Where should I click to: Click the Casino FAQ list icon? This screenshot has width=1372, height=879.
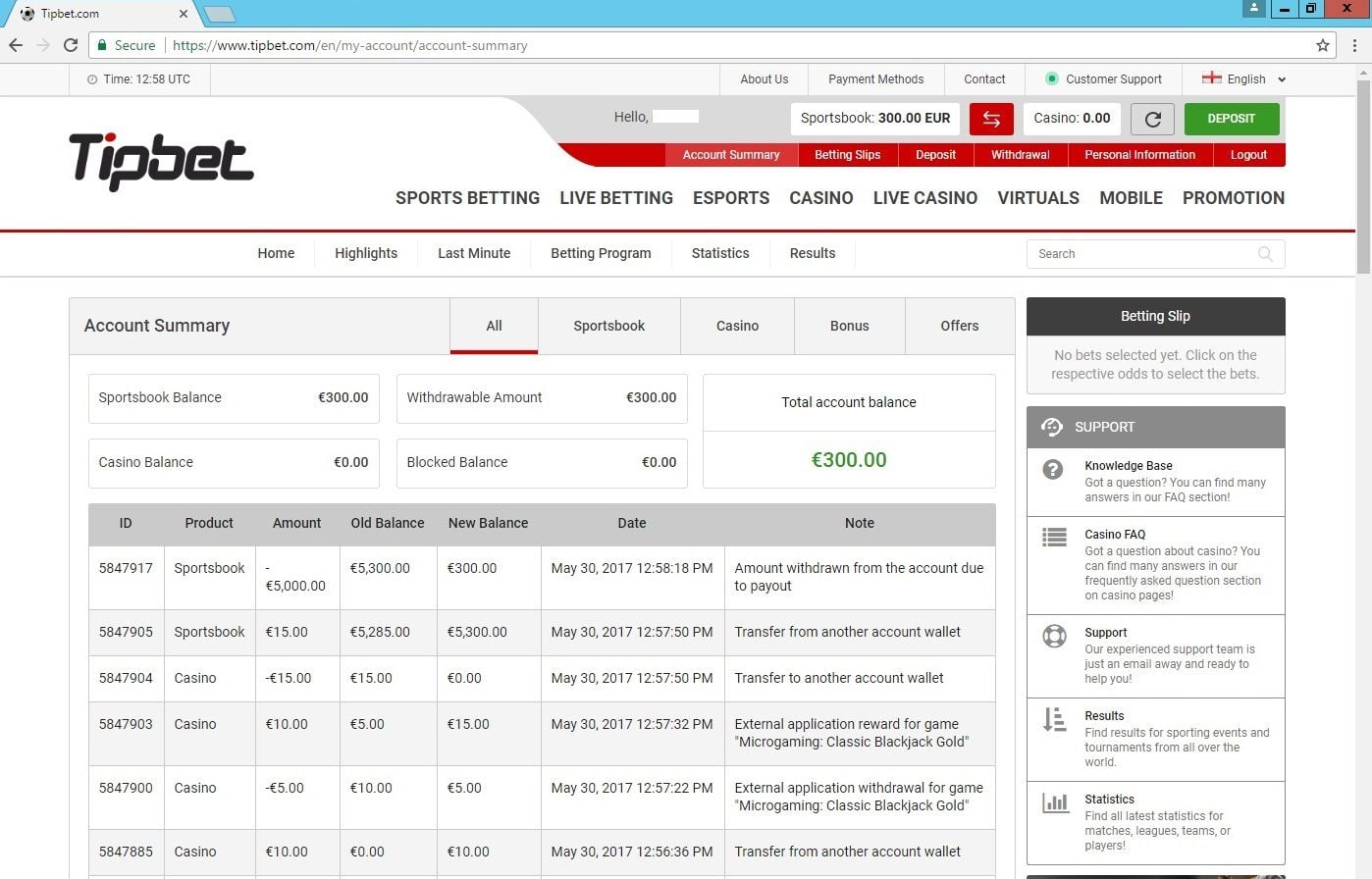pyautogui.click(x=1054, y=537)
